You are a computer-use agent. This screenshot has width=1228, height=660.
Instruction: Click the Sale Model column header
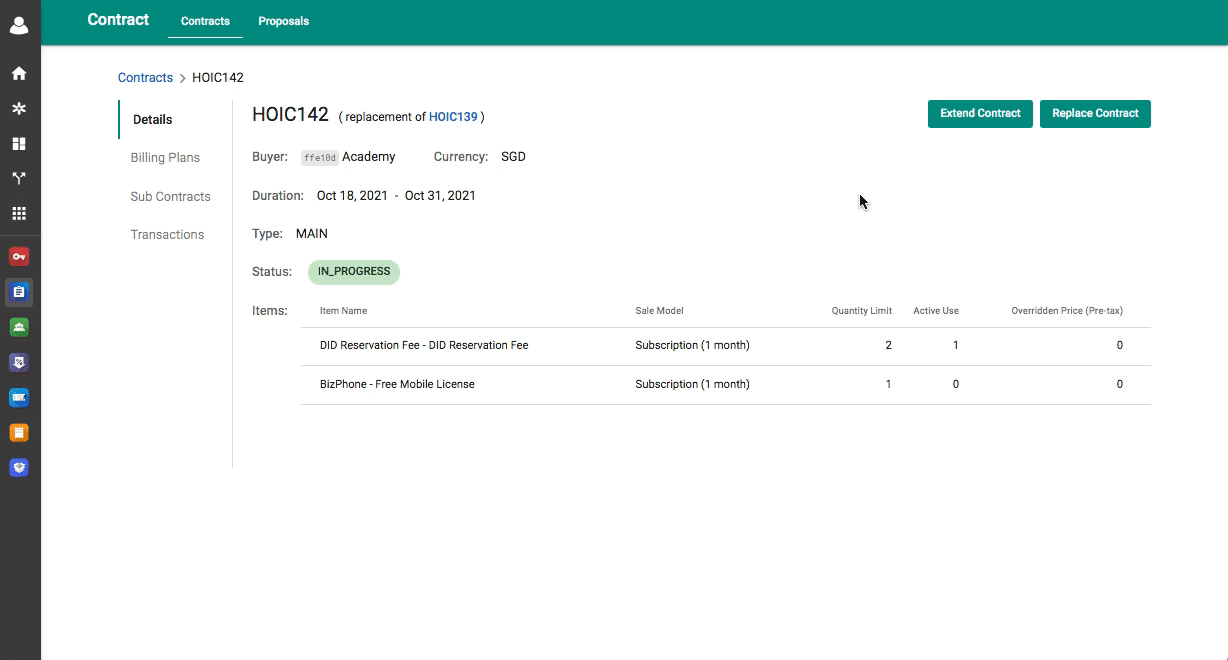659,311
